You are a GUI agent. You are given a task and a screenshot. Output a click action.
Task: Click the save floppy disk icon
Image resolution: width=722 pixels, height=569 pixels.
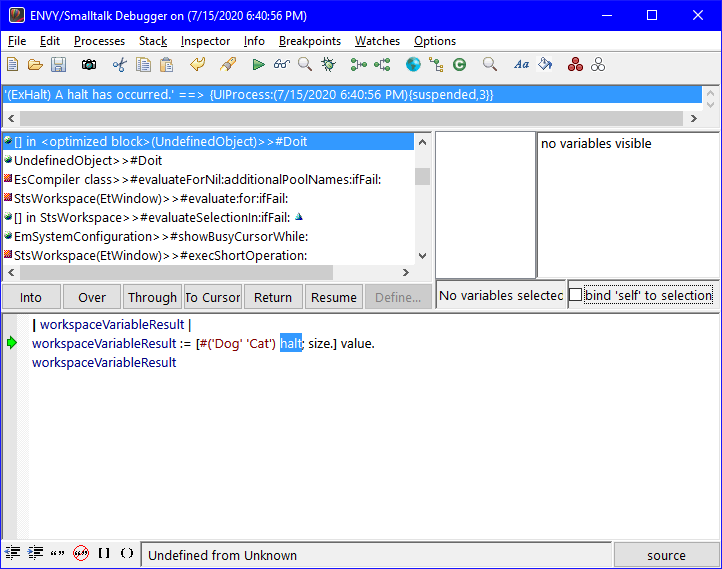point(59,65)
